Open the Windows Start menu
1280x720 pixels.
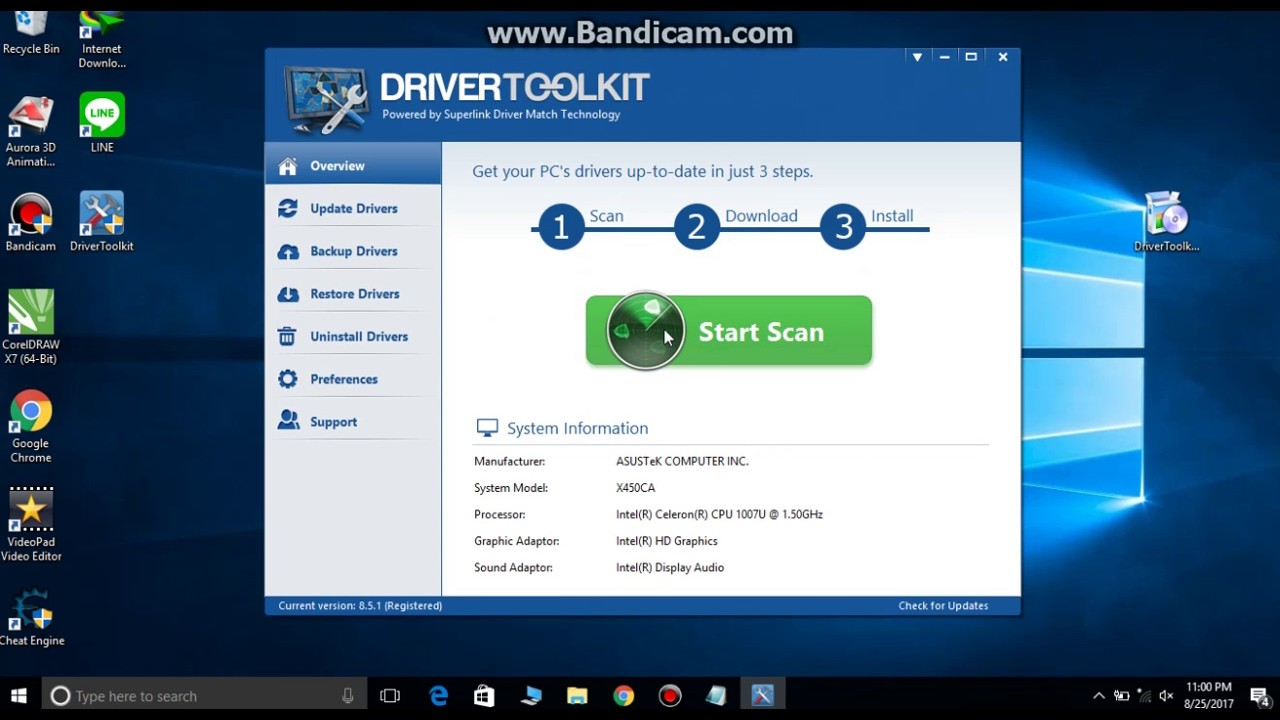point(19,696)
